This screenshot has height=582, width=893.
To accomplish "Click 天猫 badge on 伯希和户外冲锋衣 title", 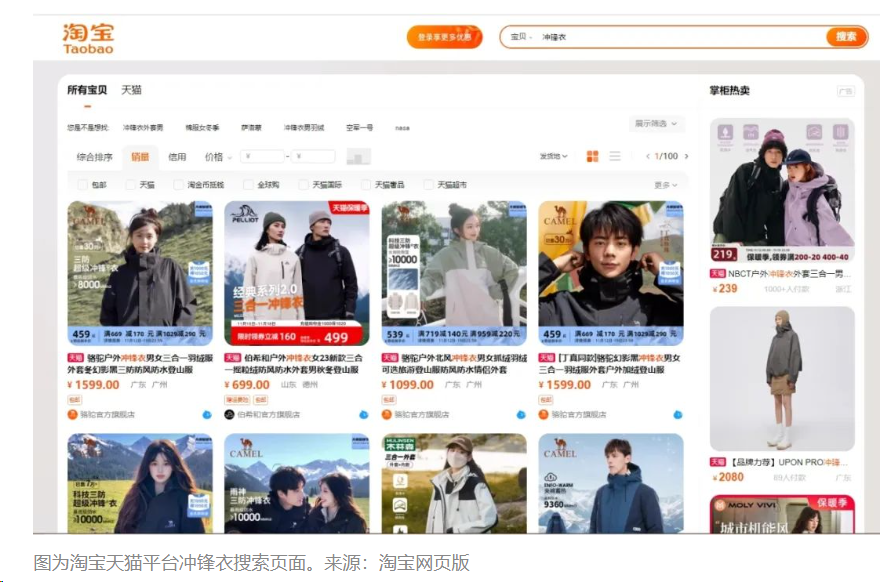I will point(232,358).
